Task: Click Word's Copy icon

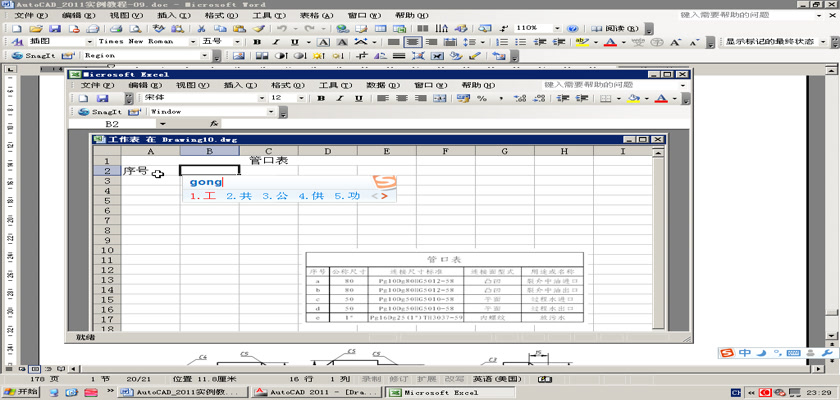Action: pyautogui.click(x=220, y=28)
